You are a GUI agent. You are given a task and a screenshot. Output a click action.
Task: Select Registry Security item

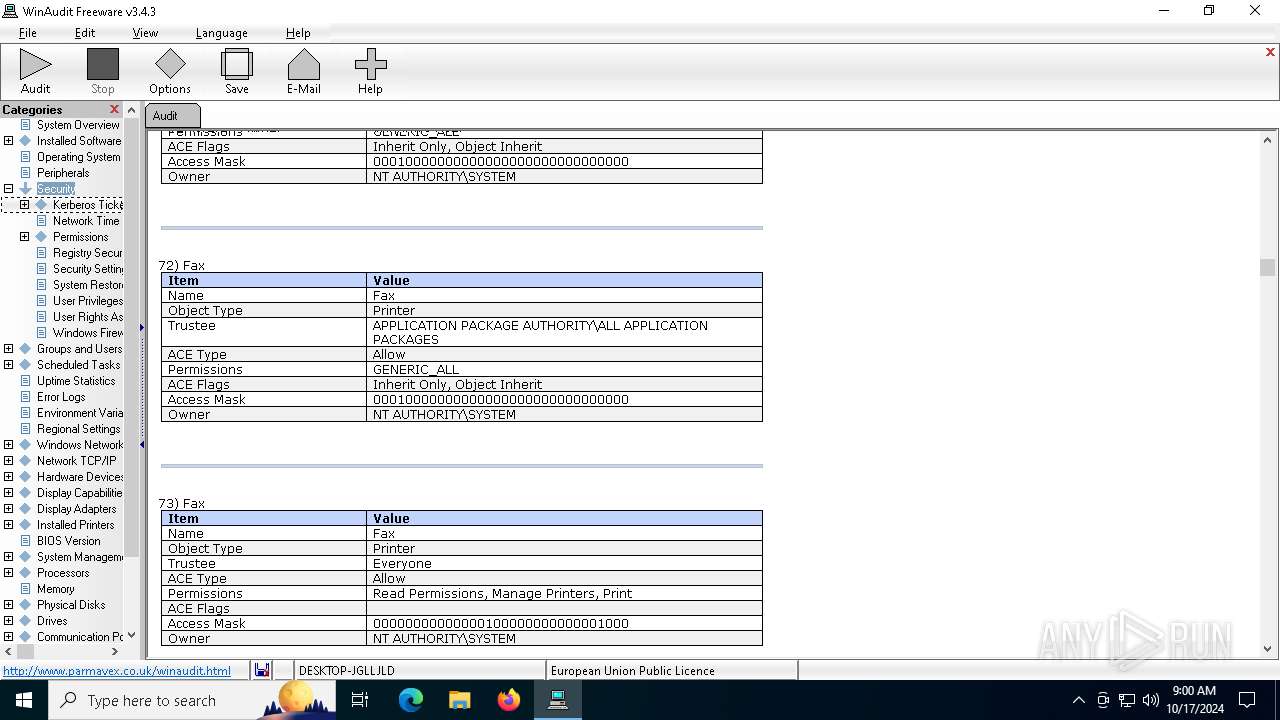pyautogui.click(x=88, y=253)
